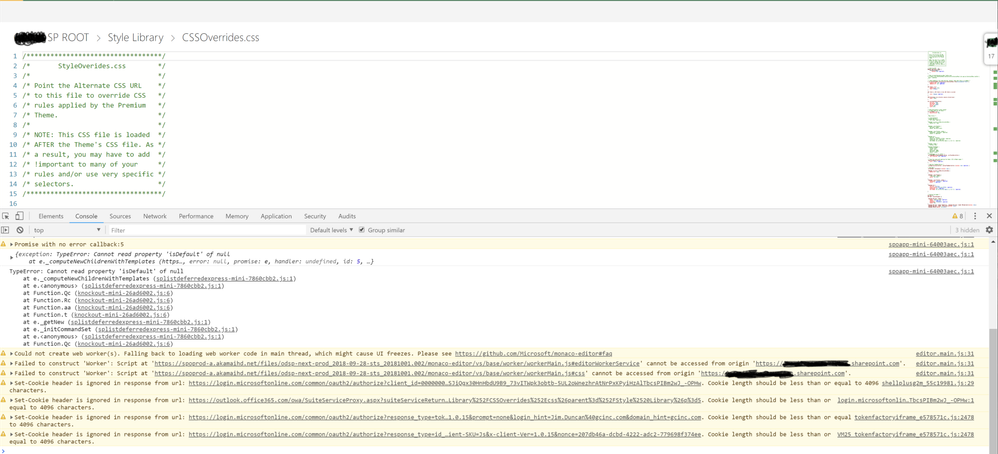Click editor line 14 'selectors.' comment
Viewport: 998px width, 454px height.
(x=93, y=183)
